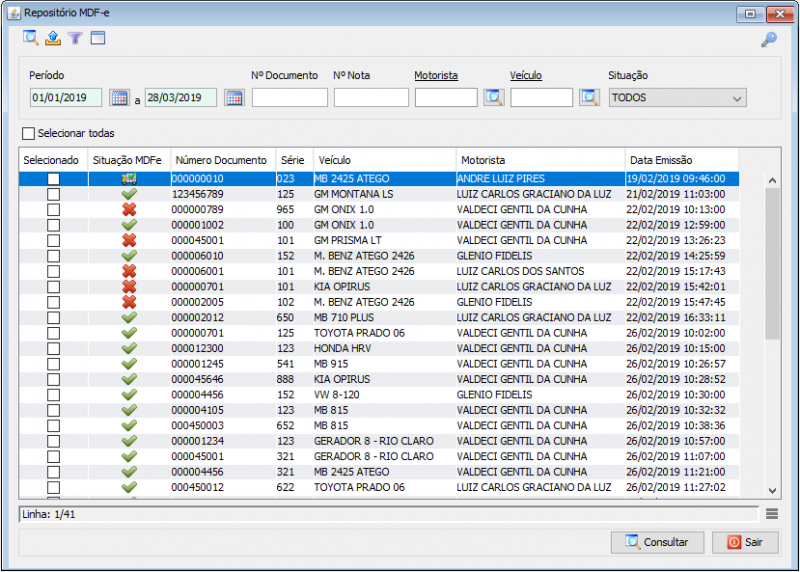Image resolution: width=800 pixels, height=572 pixels.
Task: Click red X status for document 000006001
Action: (x=129, y=271)
